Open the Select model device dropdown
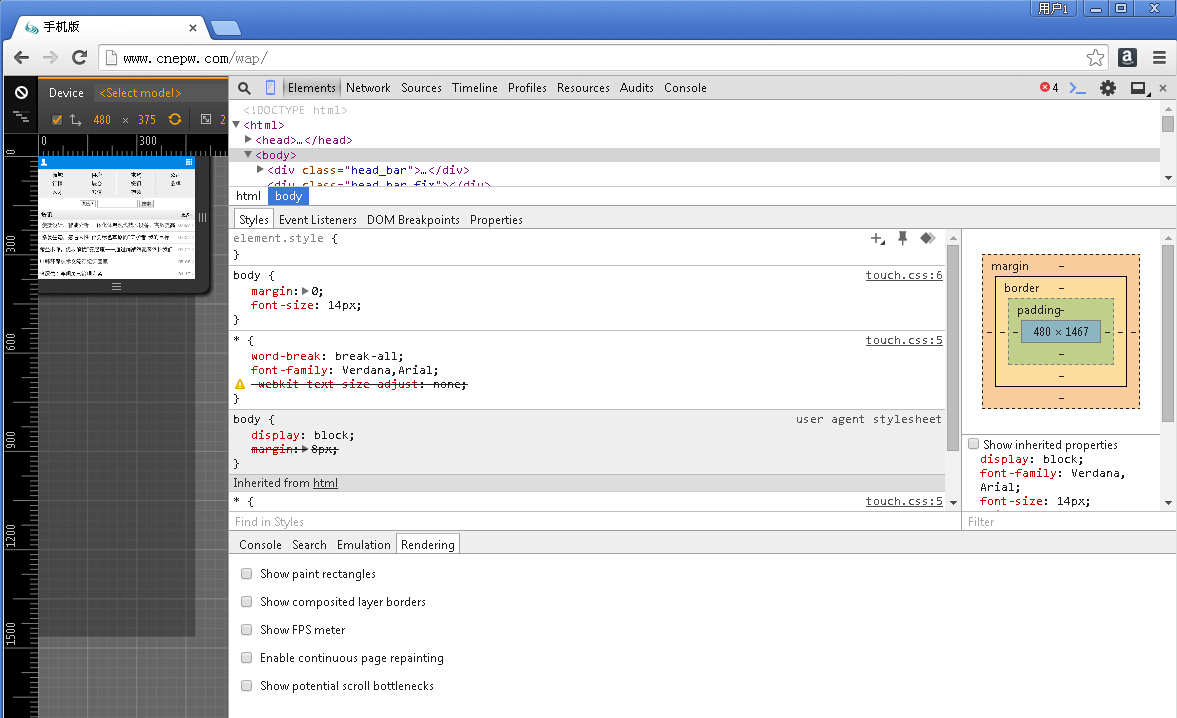 (x=140, y=93)
